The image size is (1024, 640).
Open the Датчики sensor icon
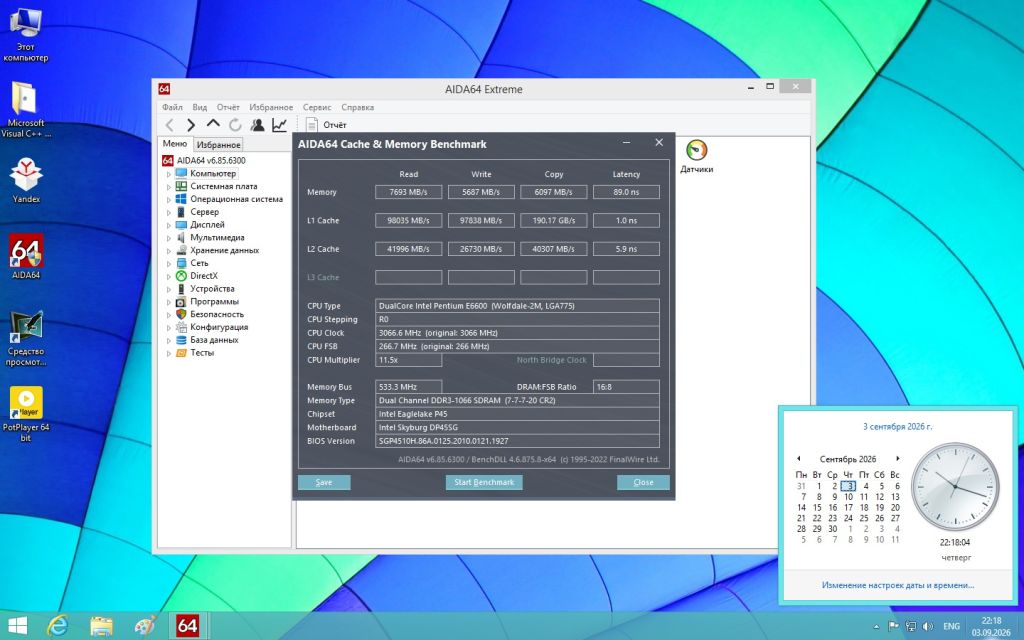pos(696,156)
